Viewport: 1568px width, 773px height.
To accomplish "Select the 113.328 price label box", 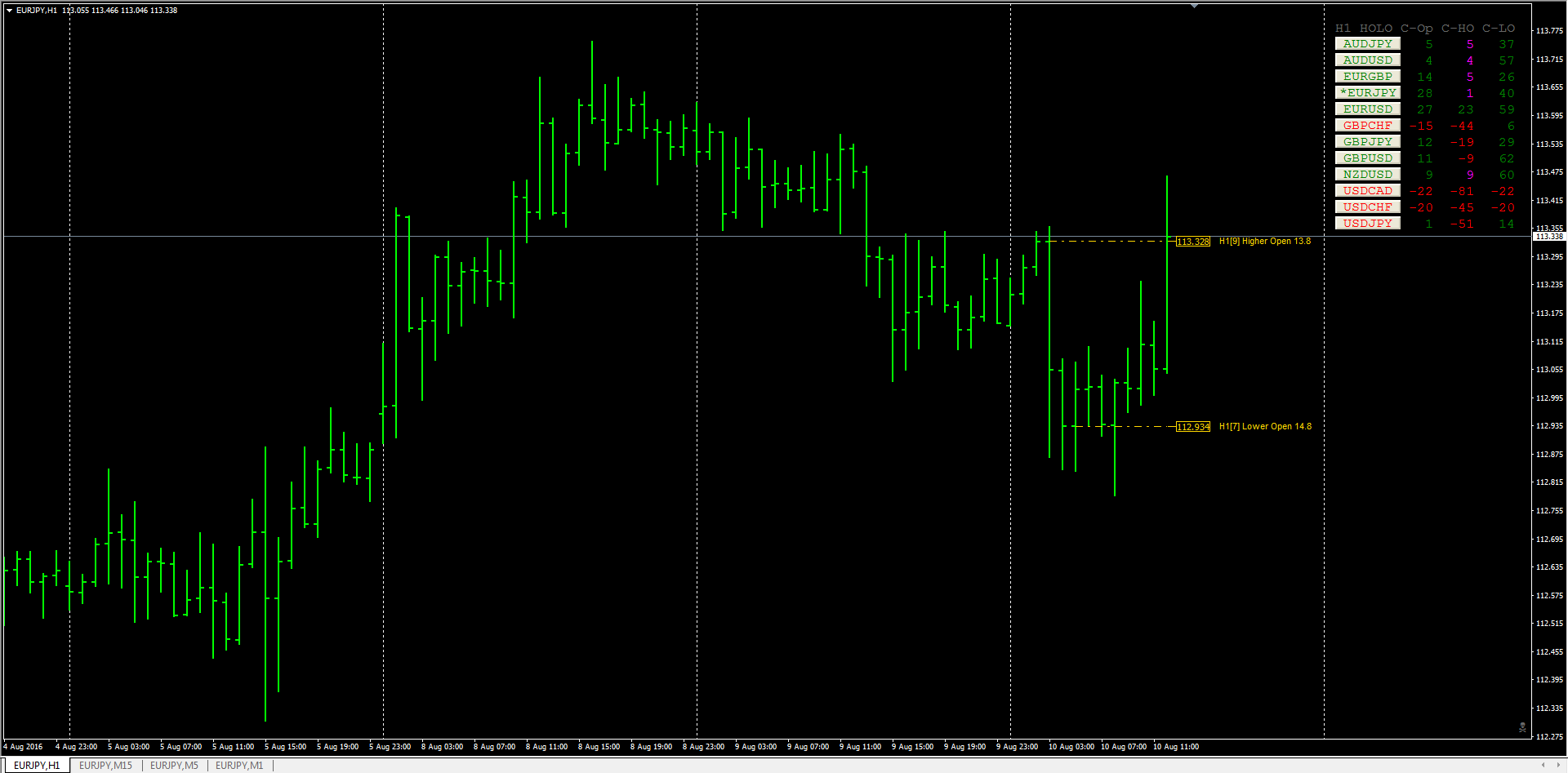I will pyautogui.click(x=1193, y=242).
